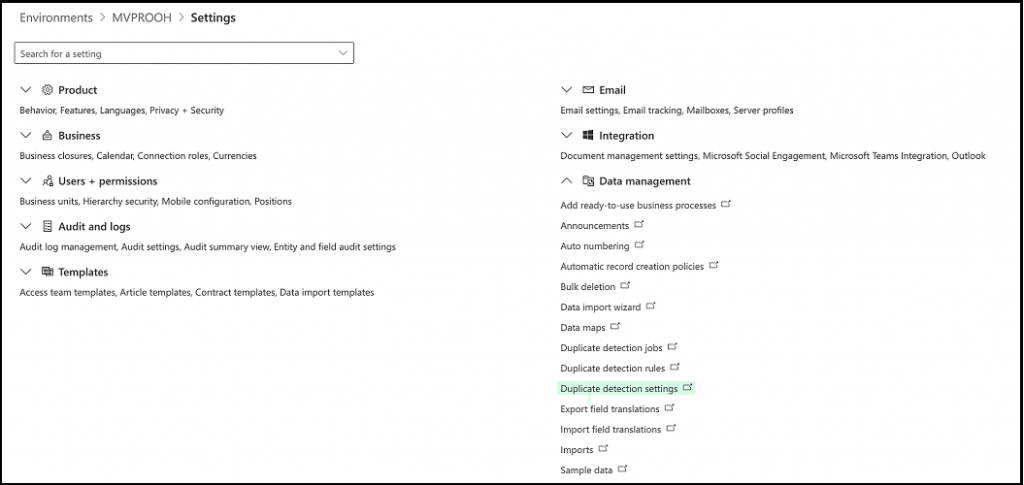Click the gear icon beside Product heading
The width and height of the screenshot is (1024, 485).
tap(47, 90)
